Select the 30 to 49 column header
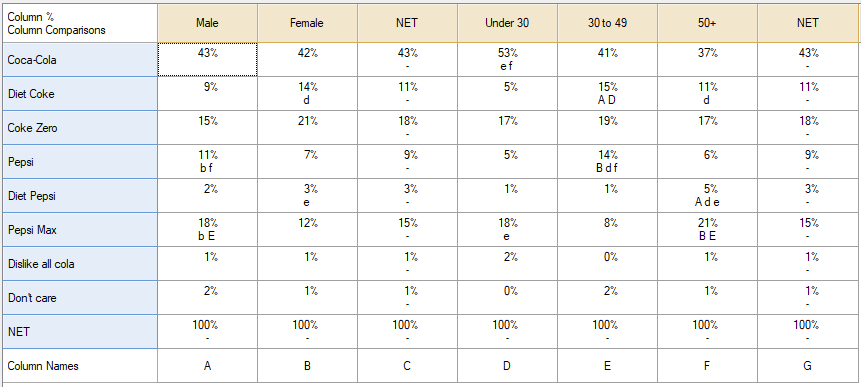The image size is (861, 387). tap(607, 23)
